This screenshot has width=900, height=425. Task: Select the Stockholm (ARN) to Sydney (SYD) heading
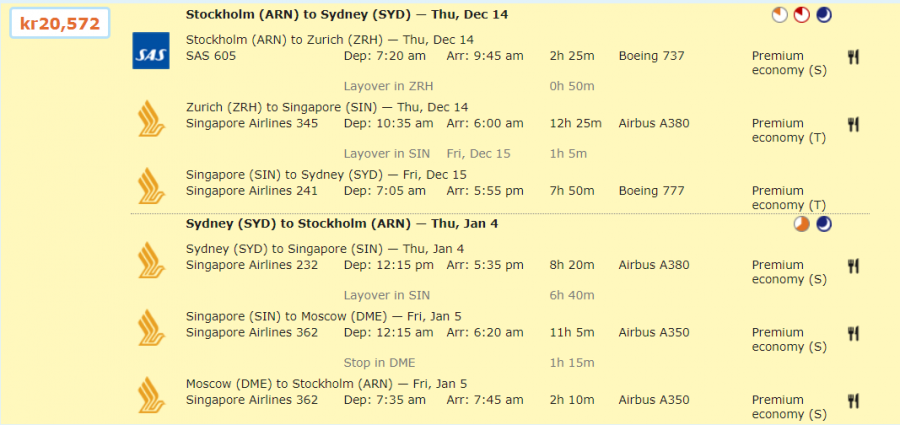click(x=347, y=14)
